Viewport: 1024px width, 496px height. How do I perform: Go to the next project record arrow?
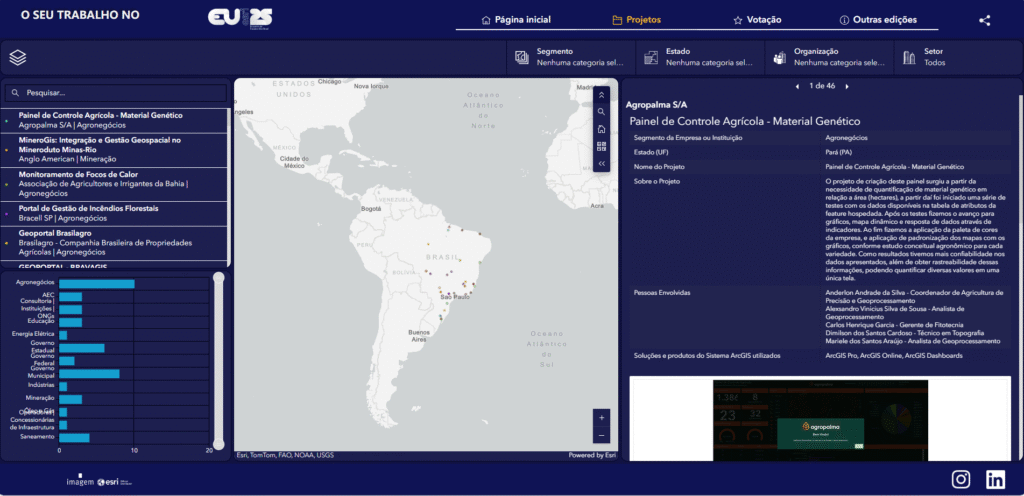[x=846, y=86]
